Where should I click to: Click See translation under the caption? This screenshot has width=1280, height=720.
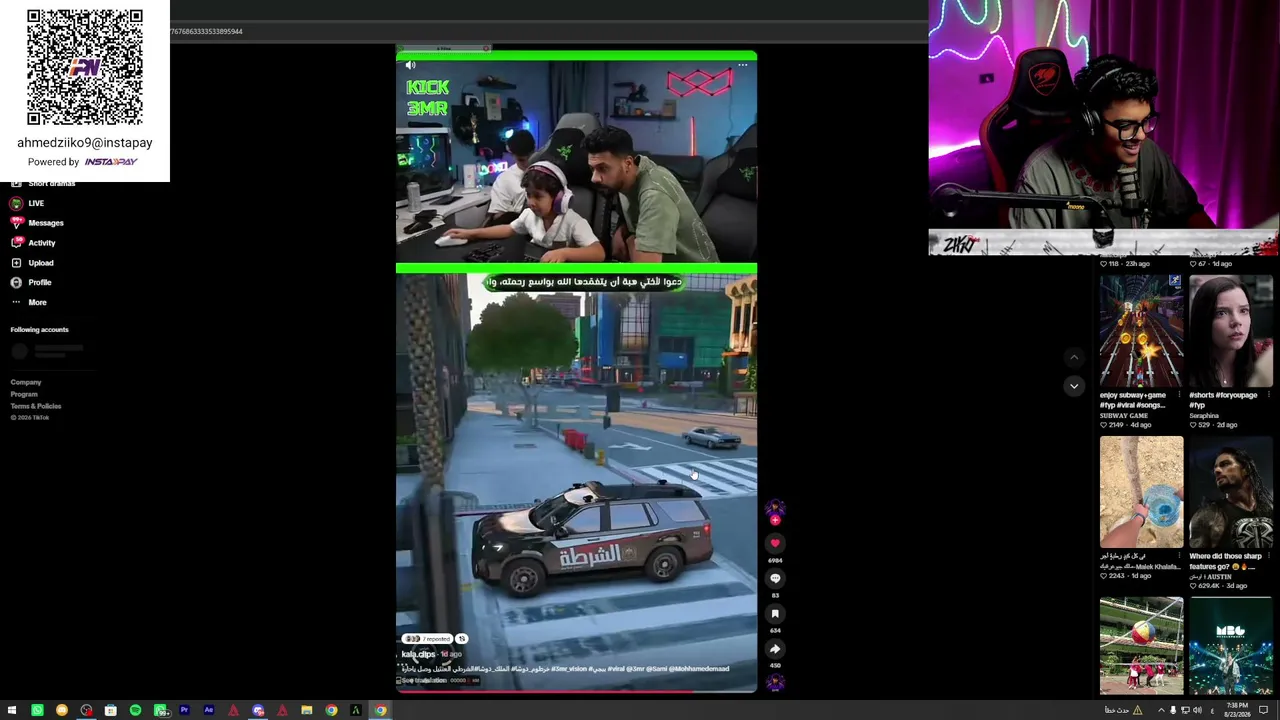coord(424,680)
